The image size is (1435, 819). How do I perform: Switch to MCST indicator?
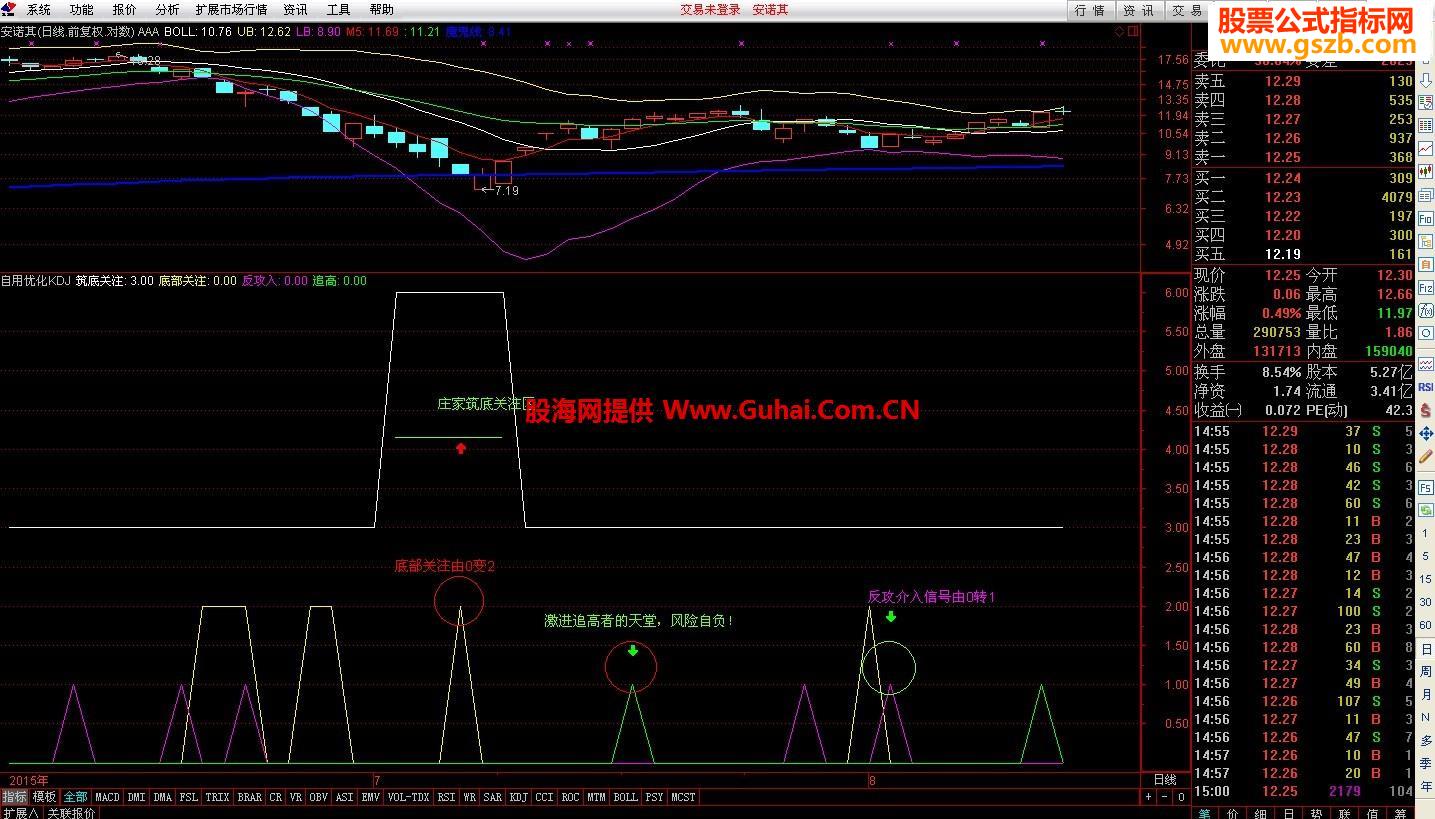pos(683,797)
